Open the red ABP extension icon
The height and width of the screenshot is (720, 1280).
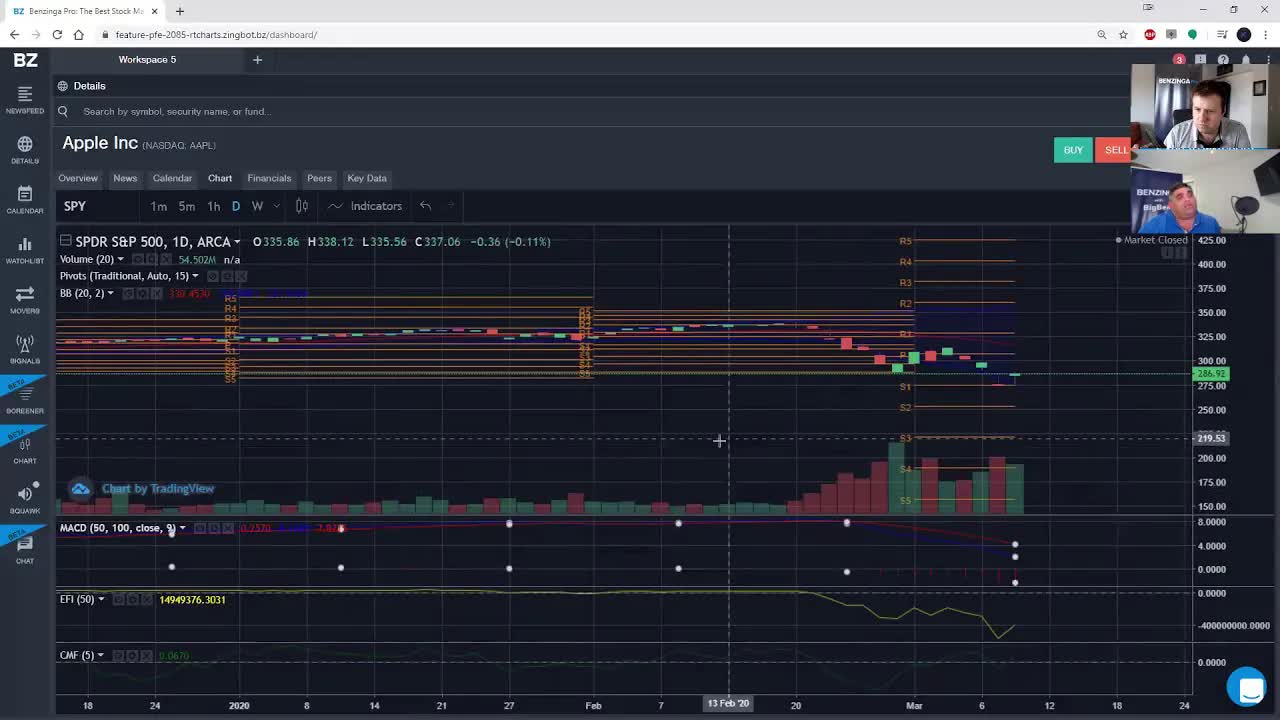(1150, 35)
